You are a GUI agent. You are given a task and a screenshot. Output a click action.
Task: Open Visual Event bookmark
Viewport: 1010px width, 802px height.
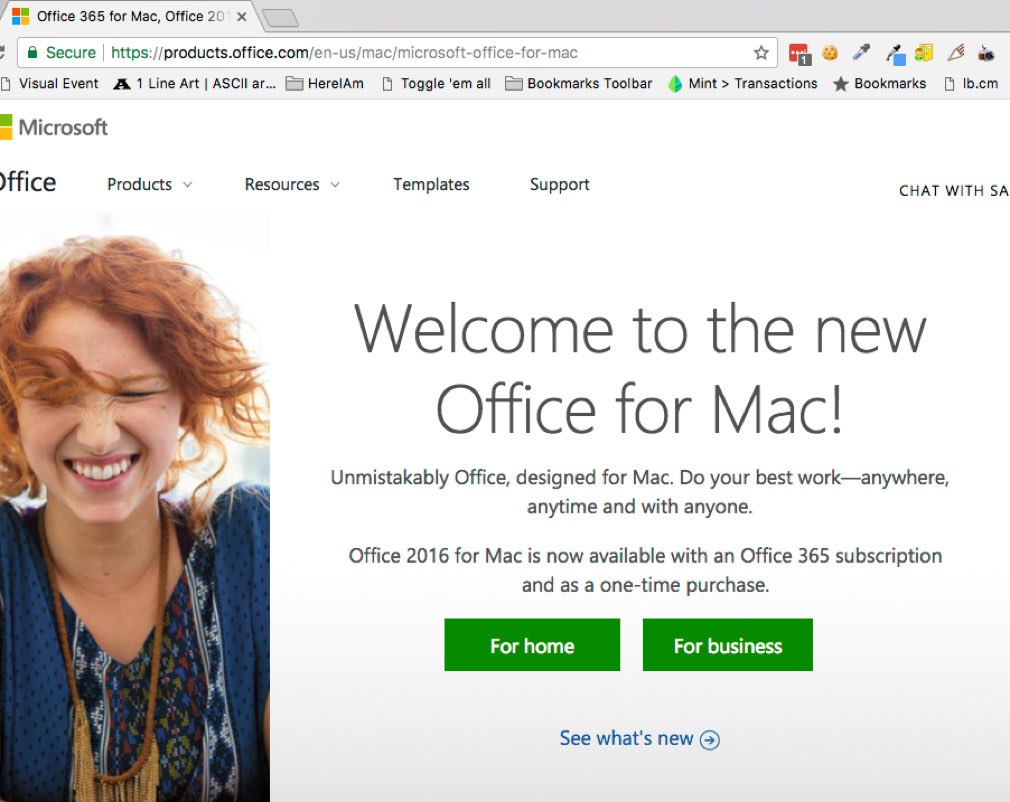(50, 84)
